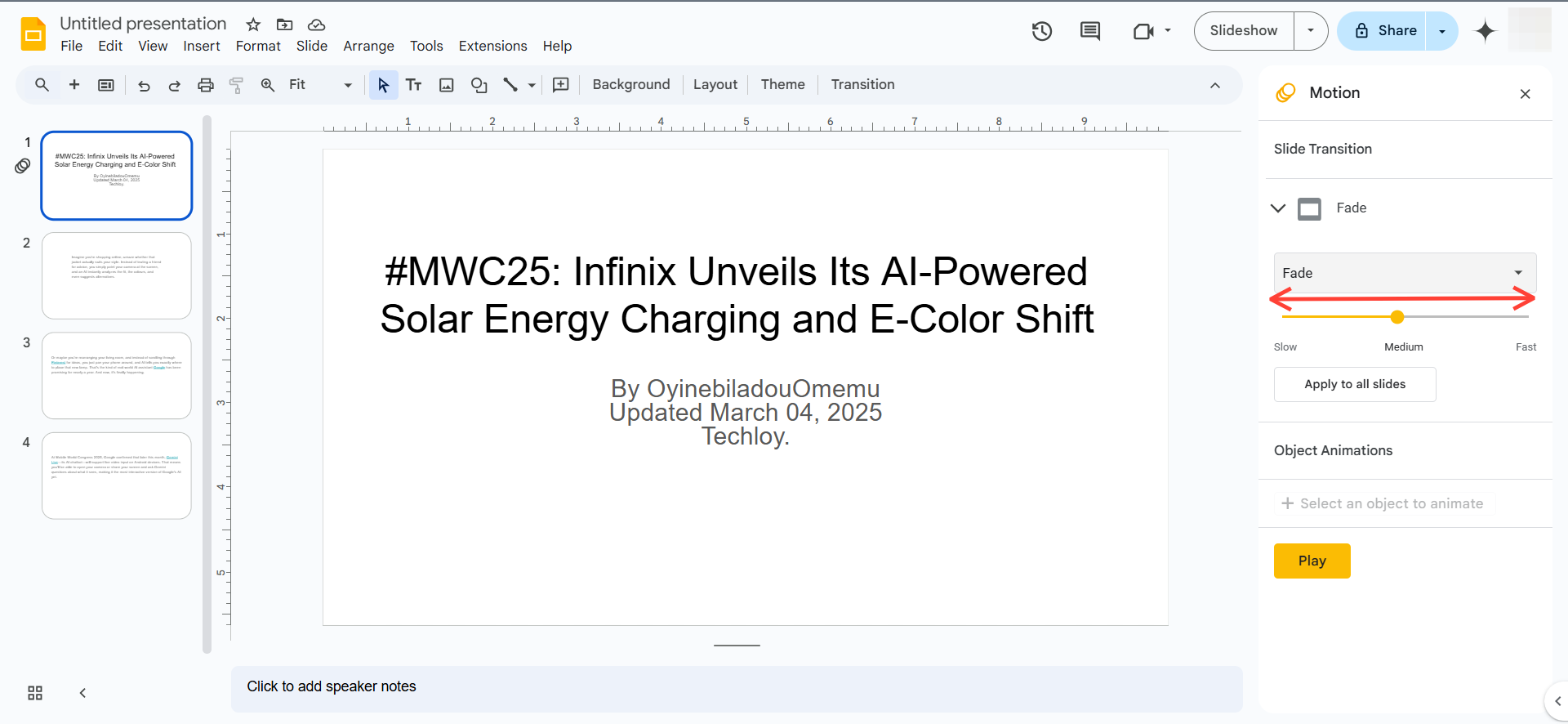Image resolution: width=1568 pixels, height=724 pixels.
Task: Open grid view of slides
Action: 35,693
